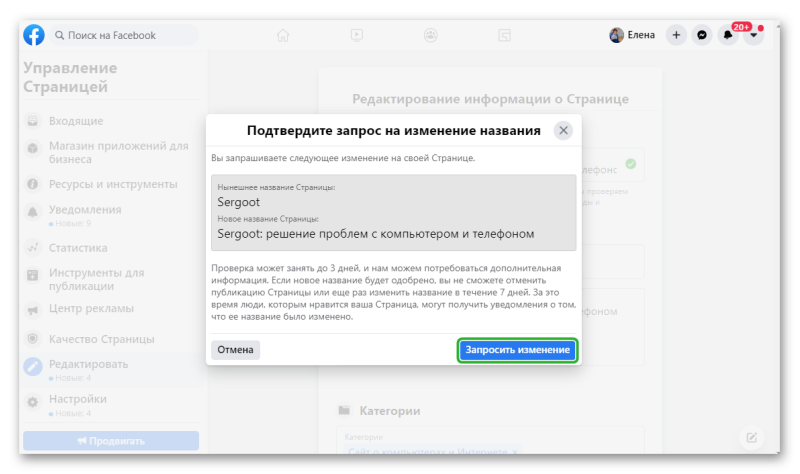Click the Входящие inbox icon

coord(33,121)
